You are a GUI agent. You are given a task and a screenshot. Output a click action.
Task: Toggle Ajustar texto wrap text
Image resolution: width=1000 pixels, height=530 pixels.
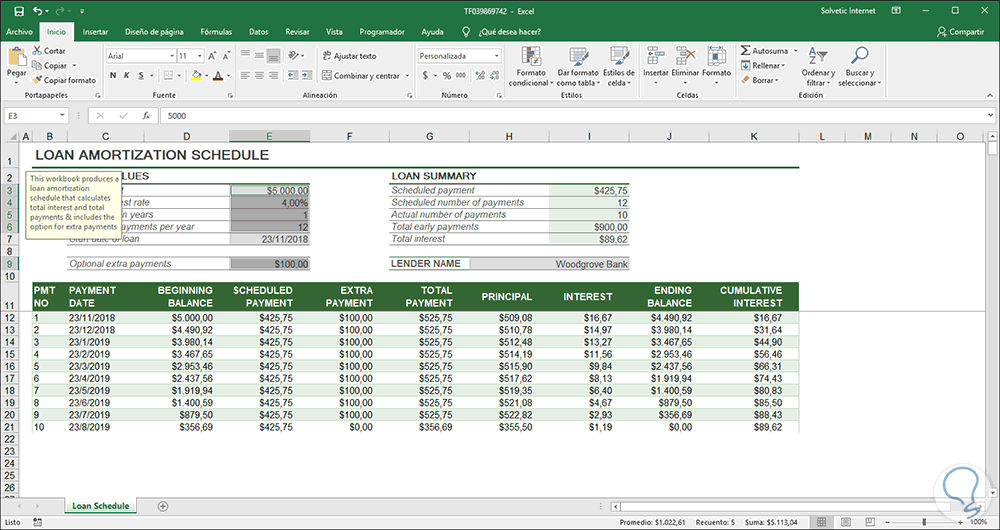coord(349,56)
